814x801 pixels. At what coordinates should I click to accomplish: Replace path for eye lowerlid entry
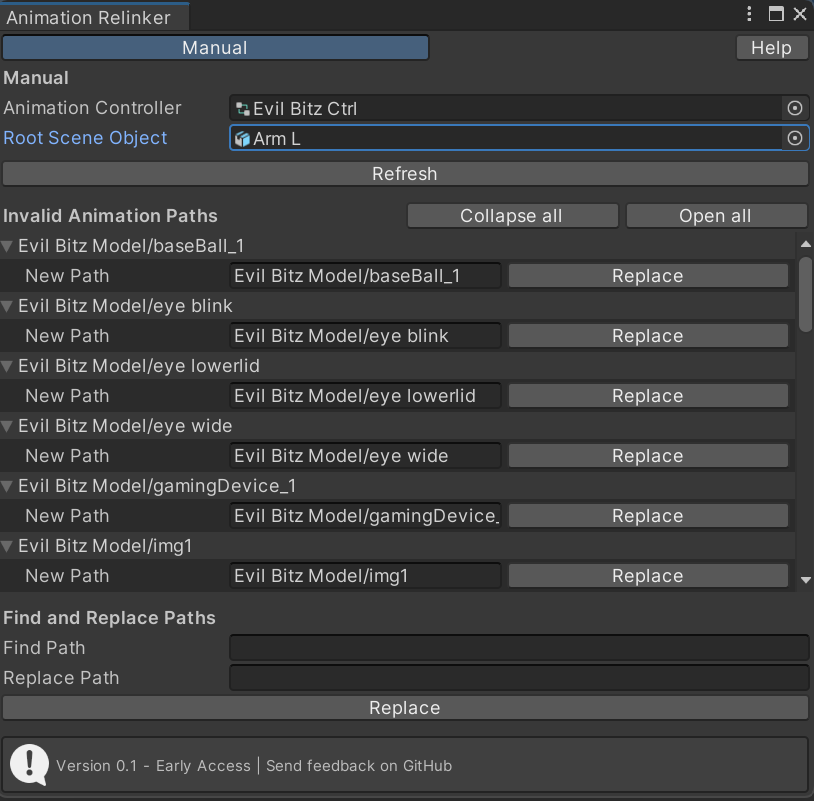coord(648,396)
